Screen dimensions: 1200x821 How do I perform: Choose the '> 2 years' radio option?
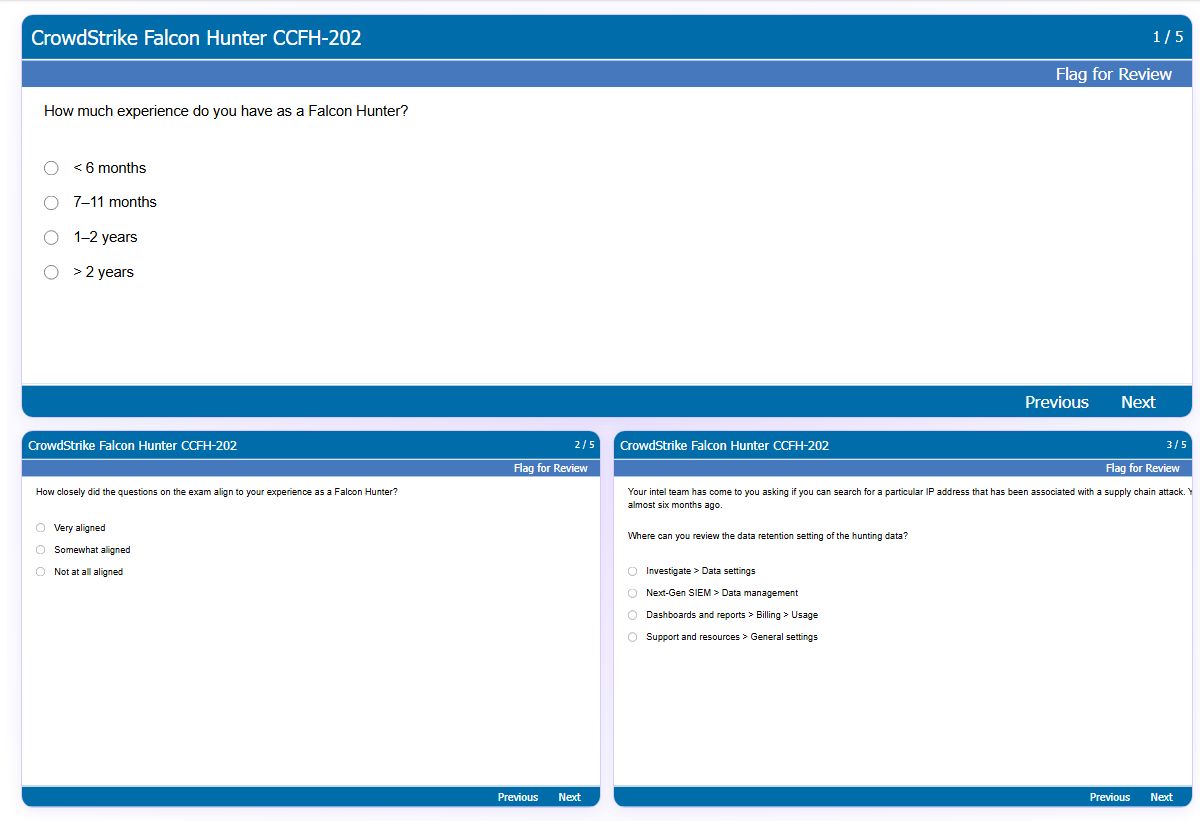tap(51, 272)
